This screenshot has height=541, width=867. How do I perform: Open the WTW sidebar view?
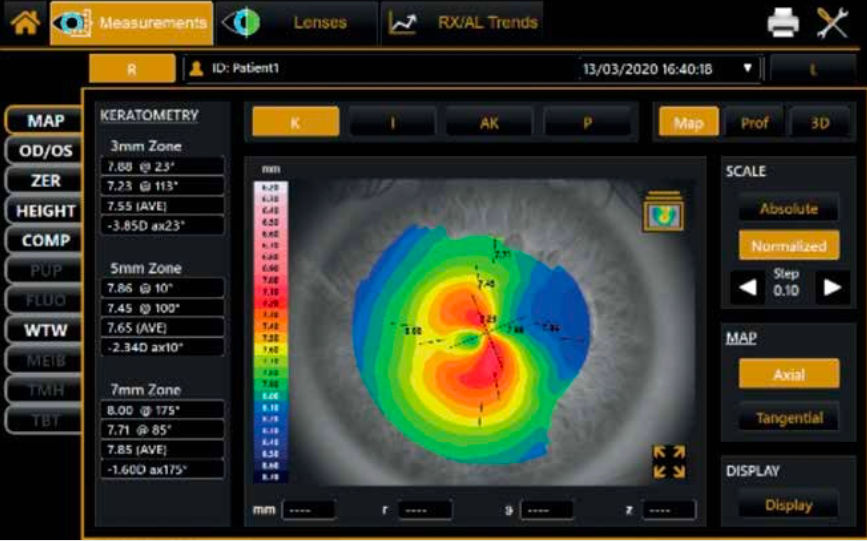(x=44, y=330)
